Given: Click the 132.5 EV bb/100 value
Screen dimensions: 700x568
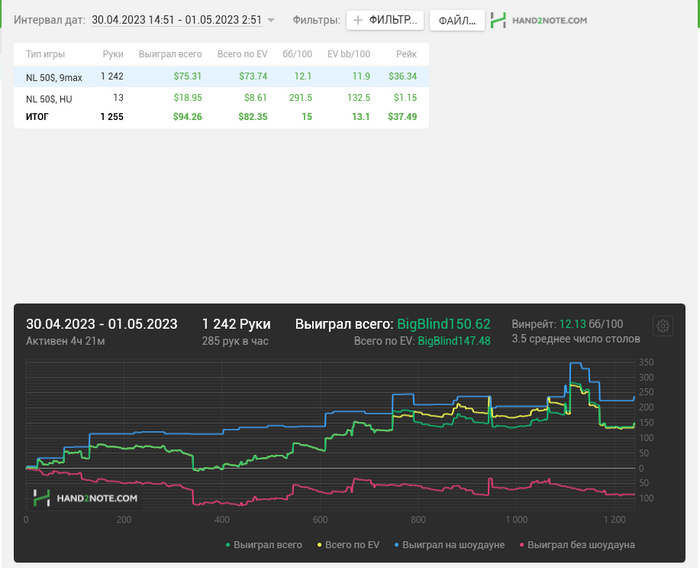Looking at the screenshot, I should (x=359, y=98).
